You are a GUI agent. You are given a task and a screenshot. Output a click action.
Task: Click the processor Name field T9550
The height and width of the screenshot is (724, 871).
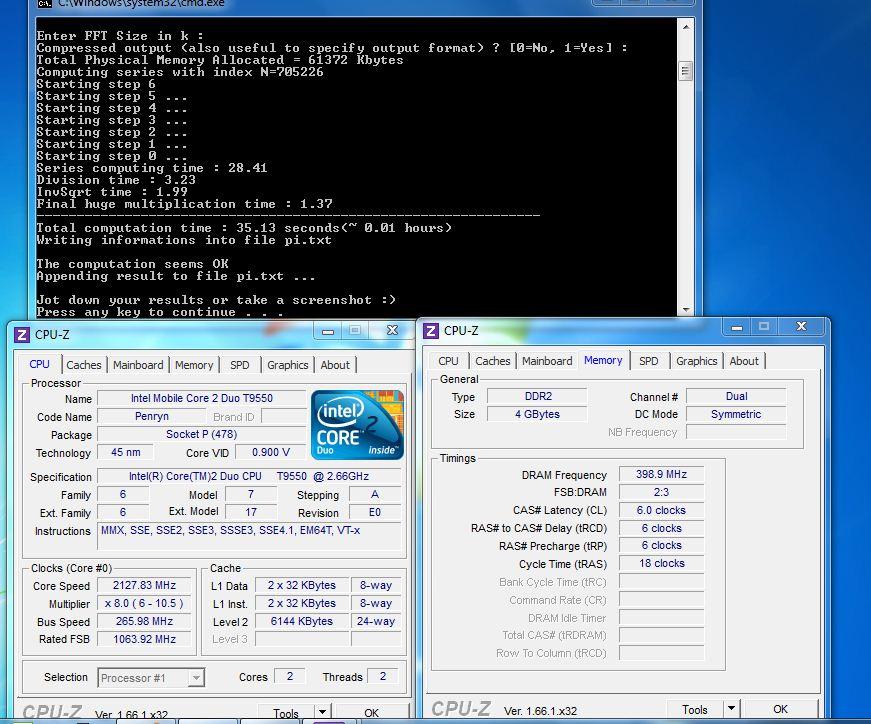point(202,398)
